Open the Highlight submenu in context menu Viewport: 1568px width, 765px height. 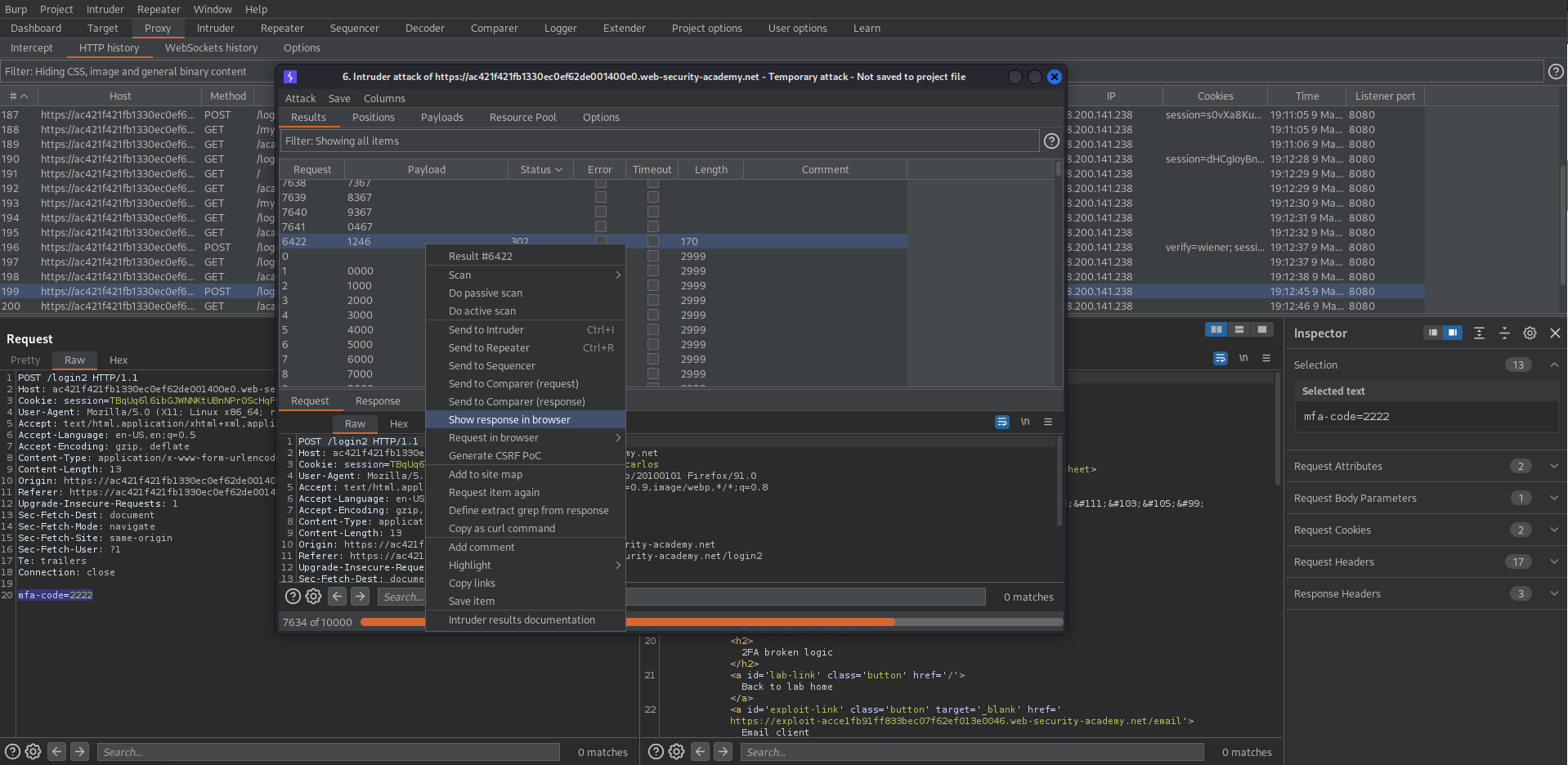pyautogui.click(x=526, y=565)
